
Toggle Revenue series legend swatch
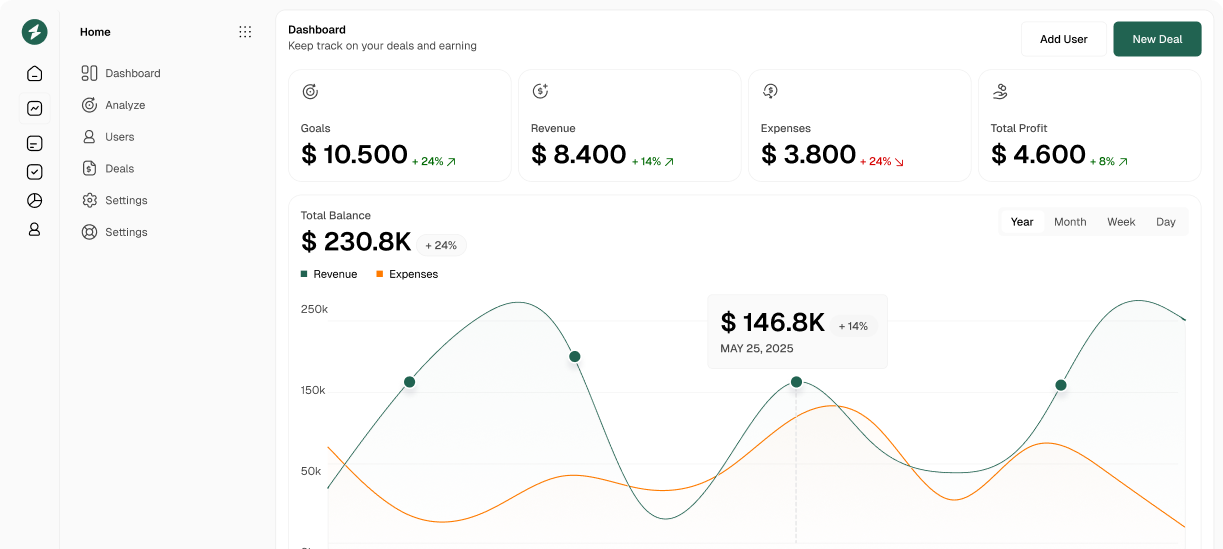click(x=304, y=274)
